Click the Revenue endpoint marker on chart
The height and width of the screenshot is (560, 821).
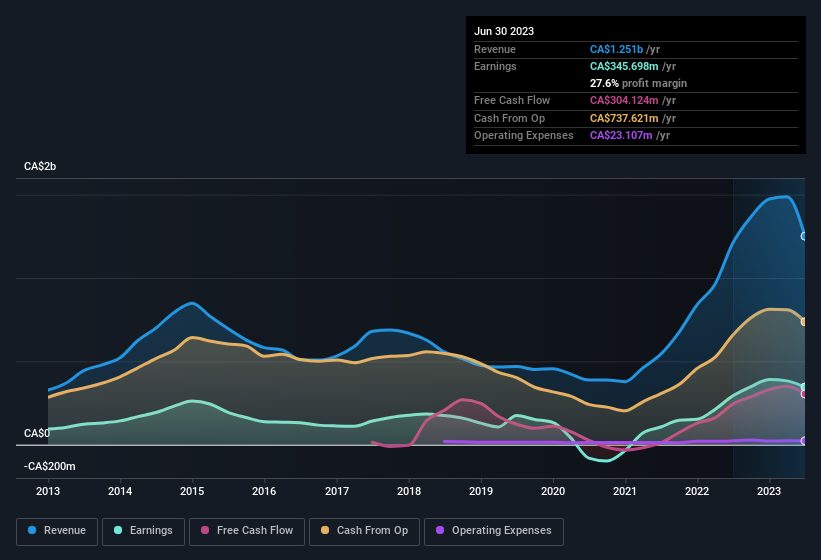(x=804, y=237)
